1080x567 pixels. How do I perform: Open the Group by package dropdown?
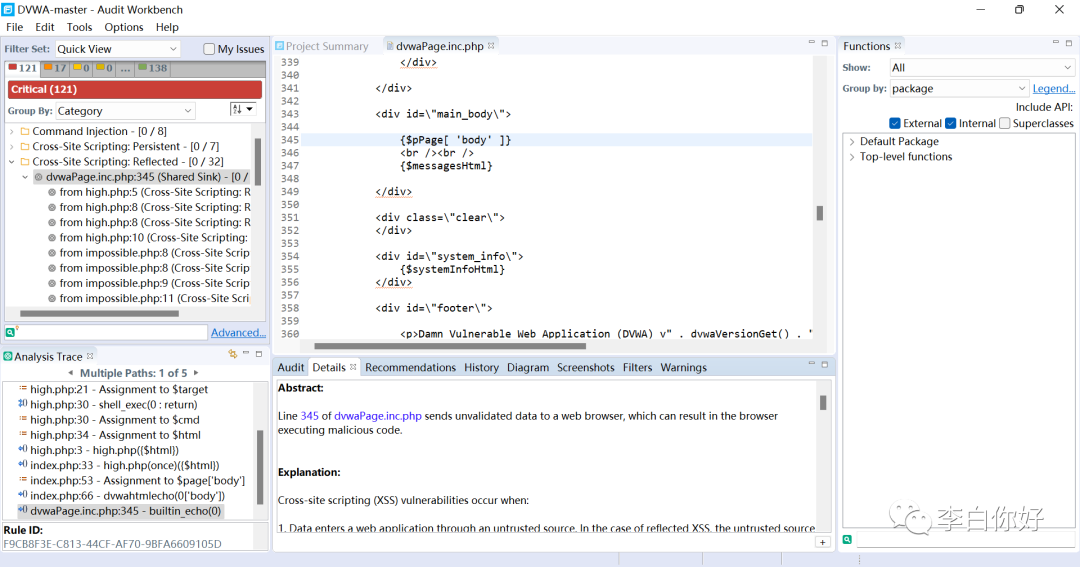(x=958, y=88)
